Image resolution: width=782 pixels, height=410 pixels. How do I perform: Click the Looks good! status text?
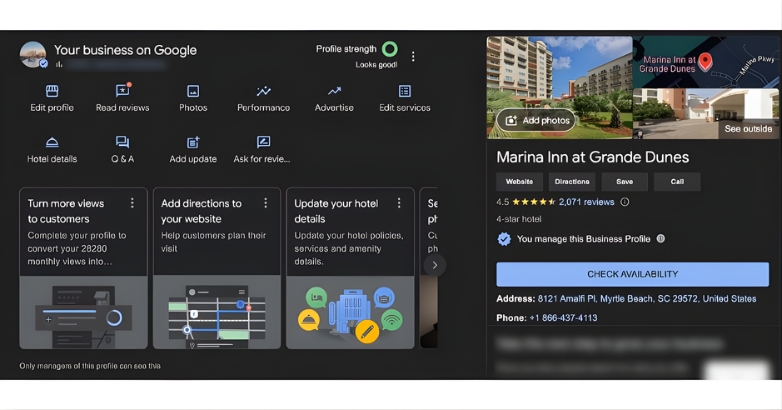[x=377, y=65]
